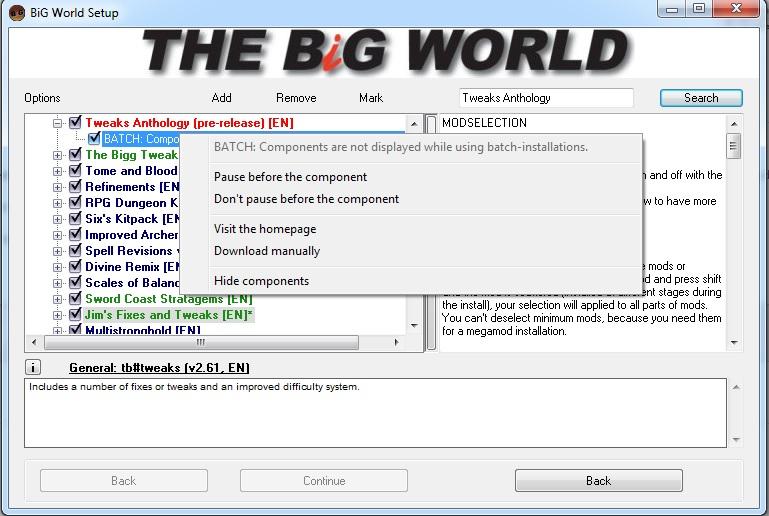Click mod tree scrollbar down arrow
769x516 pixels.
click(x=414, y=325)
